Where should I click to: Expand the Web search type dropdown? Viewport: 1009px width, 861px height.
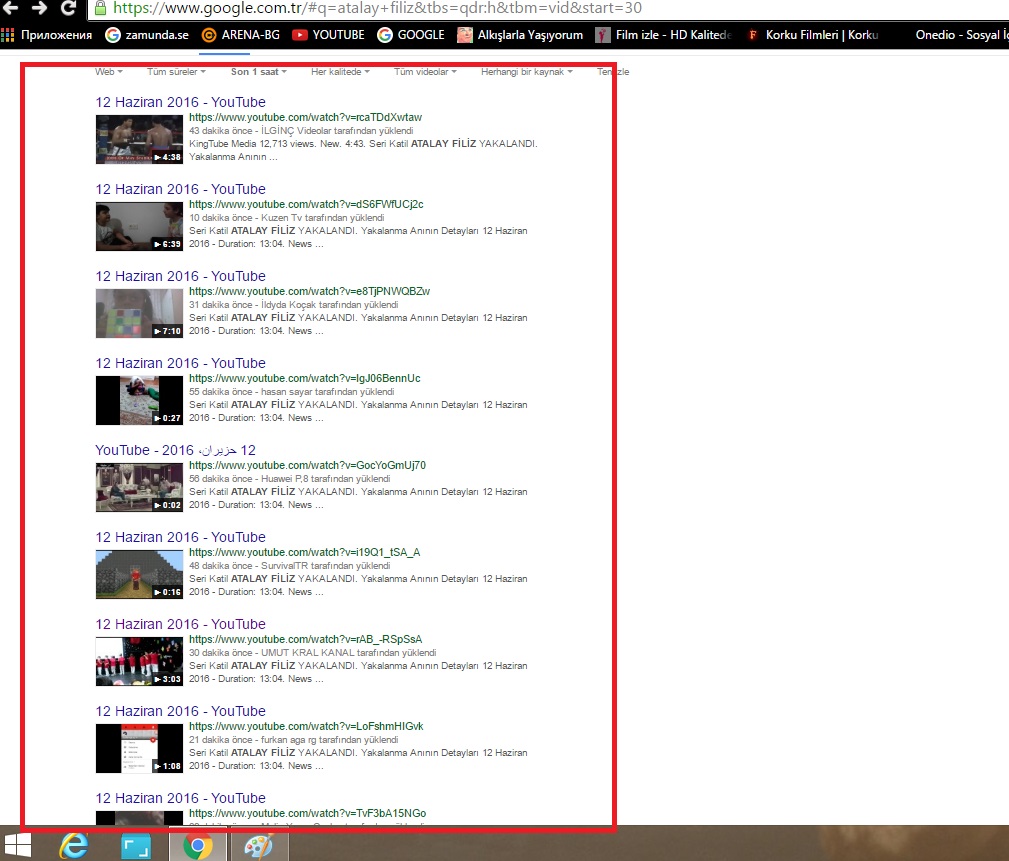(x=109, y=71)
